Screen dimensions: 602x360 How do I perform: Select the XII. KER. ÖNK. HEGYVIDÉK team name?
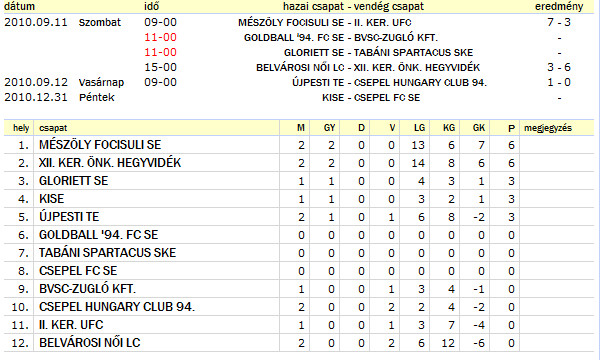[x=110, y=163]
